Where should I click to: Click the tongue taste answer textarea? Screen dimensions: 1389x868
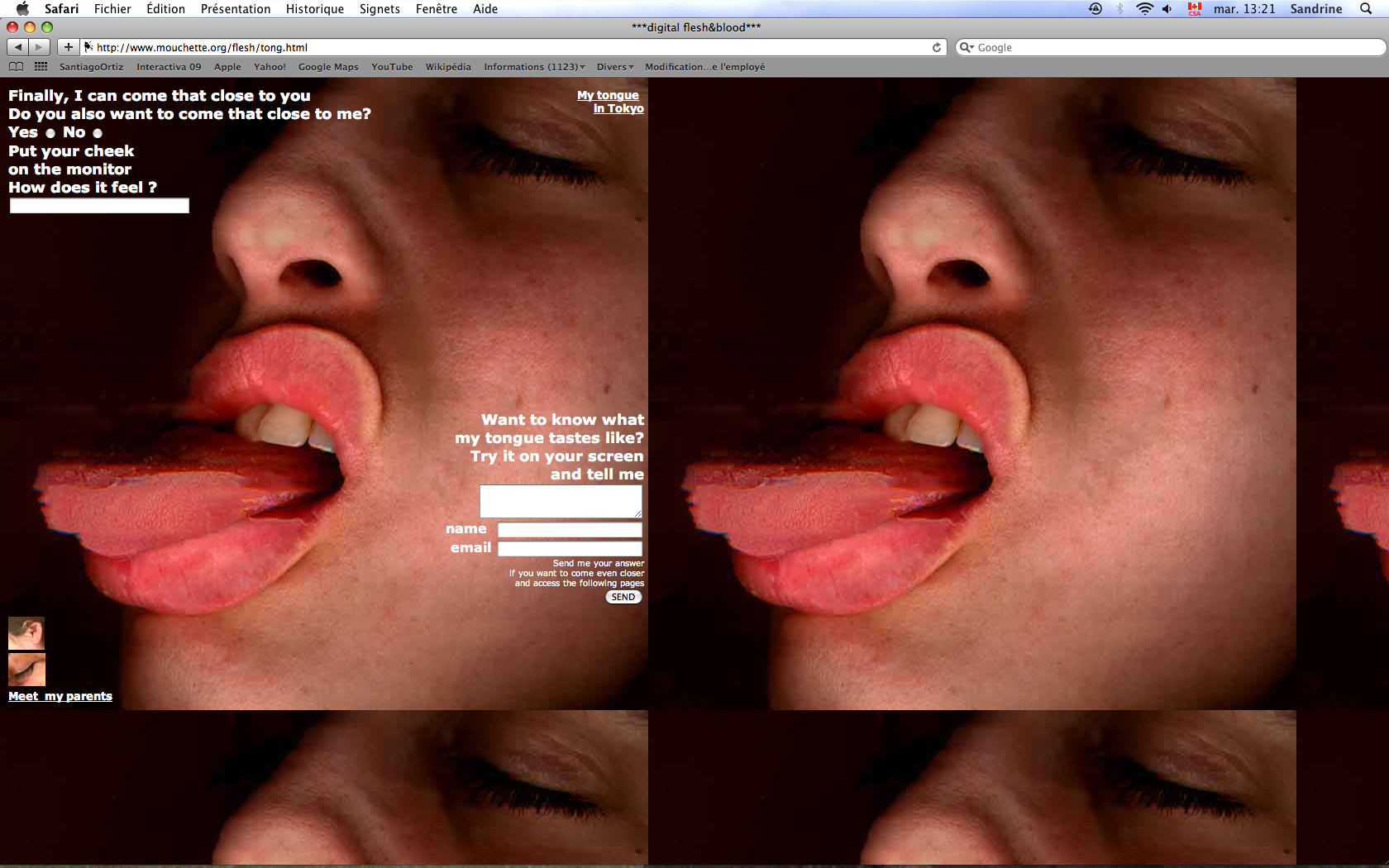coord(561,502)
